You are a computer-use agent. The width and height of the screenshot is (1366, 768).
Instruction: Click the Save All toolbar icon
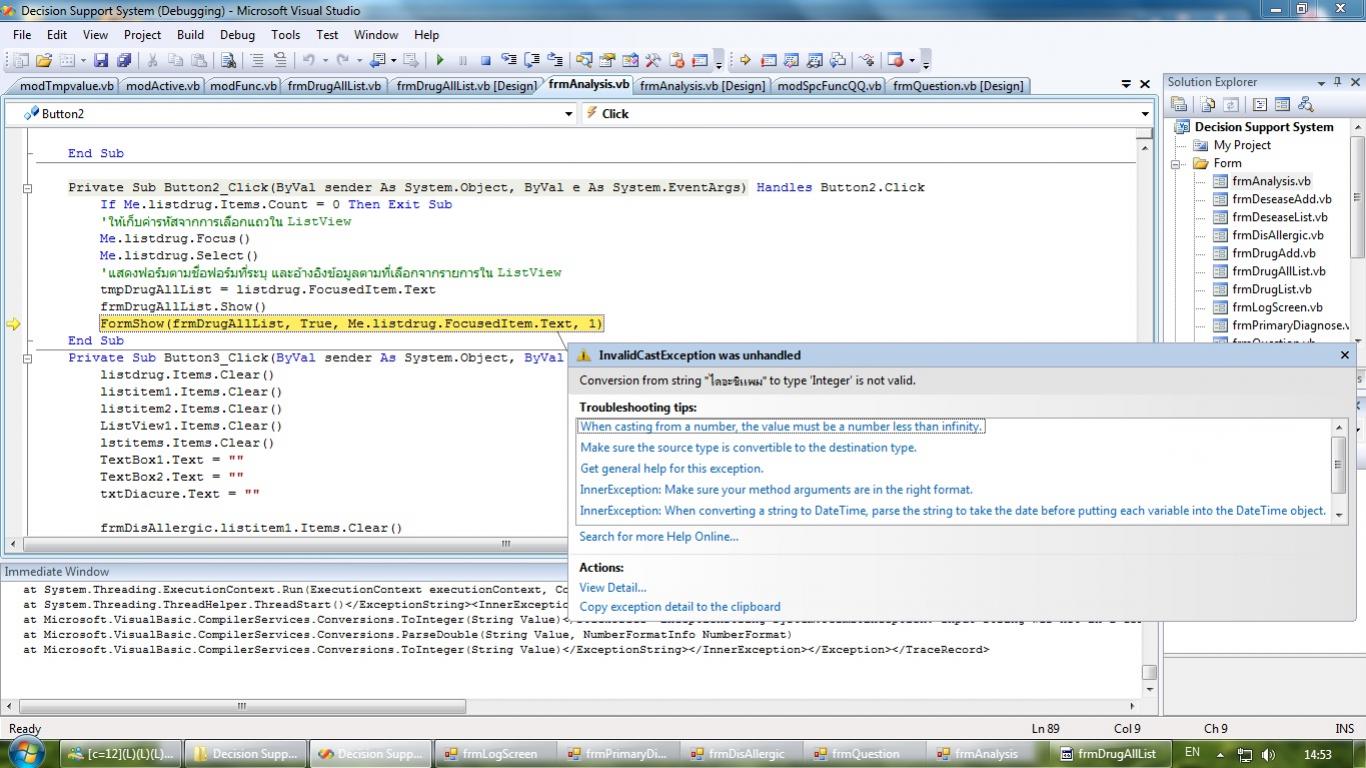(123, 60)
